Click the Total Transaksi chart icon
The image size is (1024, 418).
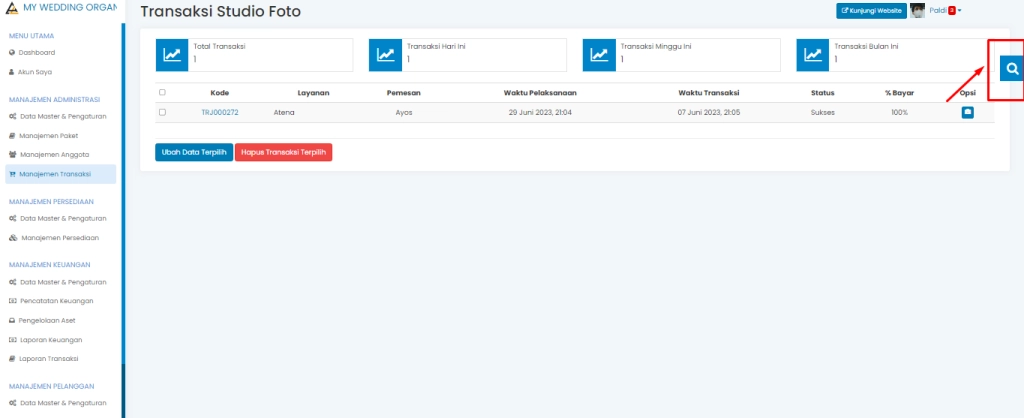coord(172,55)
